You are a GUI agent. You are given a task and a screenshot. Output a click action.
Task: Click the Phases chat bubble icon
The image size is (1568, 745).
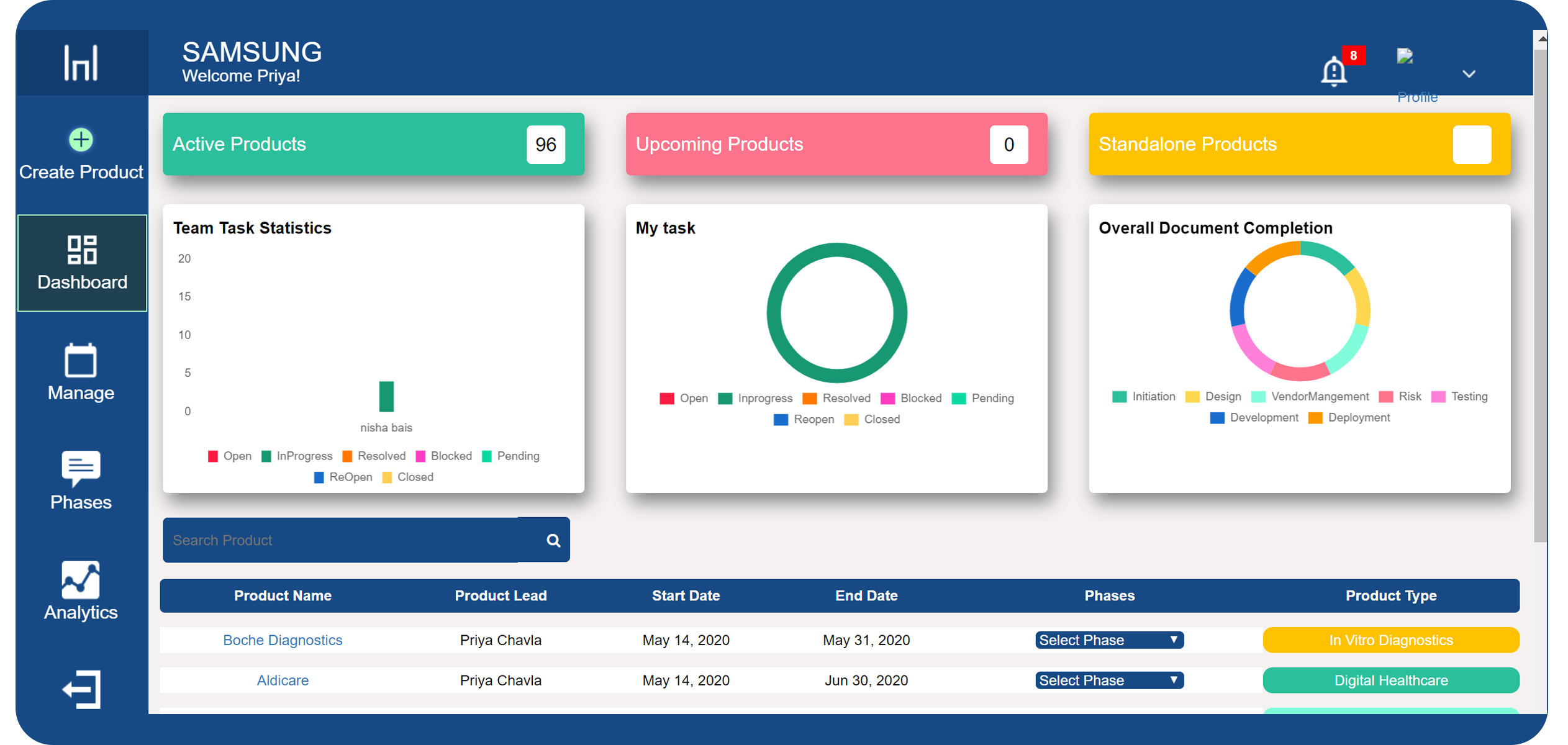(x=81, y=468)
